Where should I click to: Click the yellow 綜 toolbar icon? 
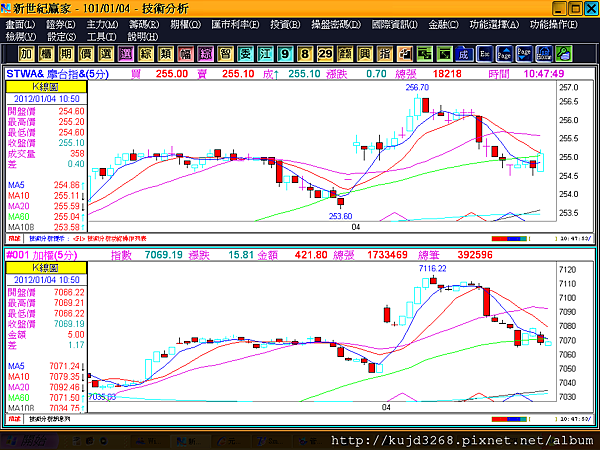[145, 54]
